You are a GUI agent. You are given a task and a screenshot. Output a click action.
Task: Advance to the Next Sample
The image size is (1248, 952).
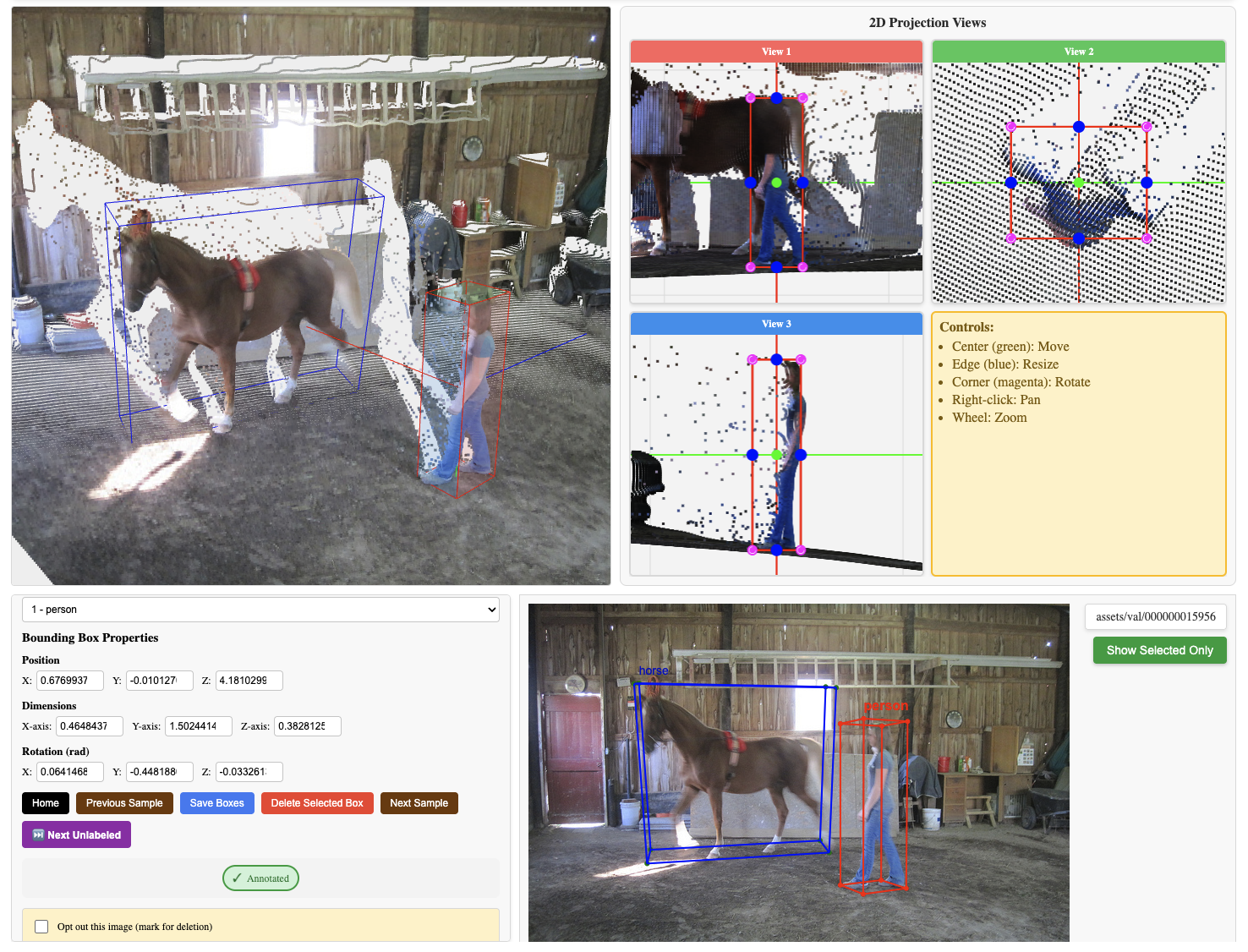point(419,803)
